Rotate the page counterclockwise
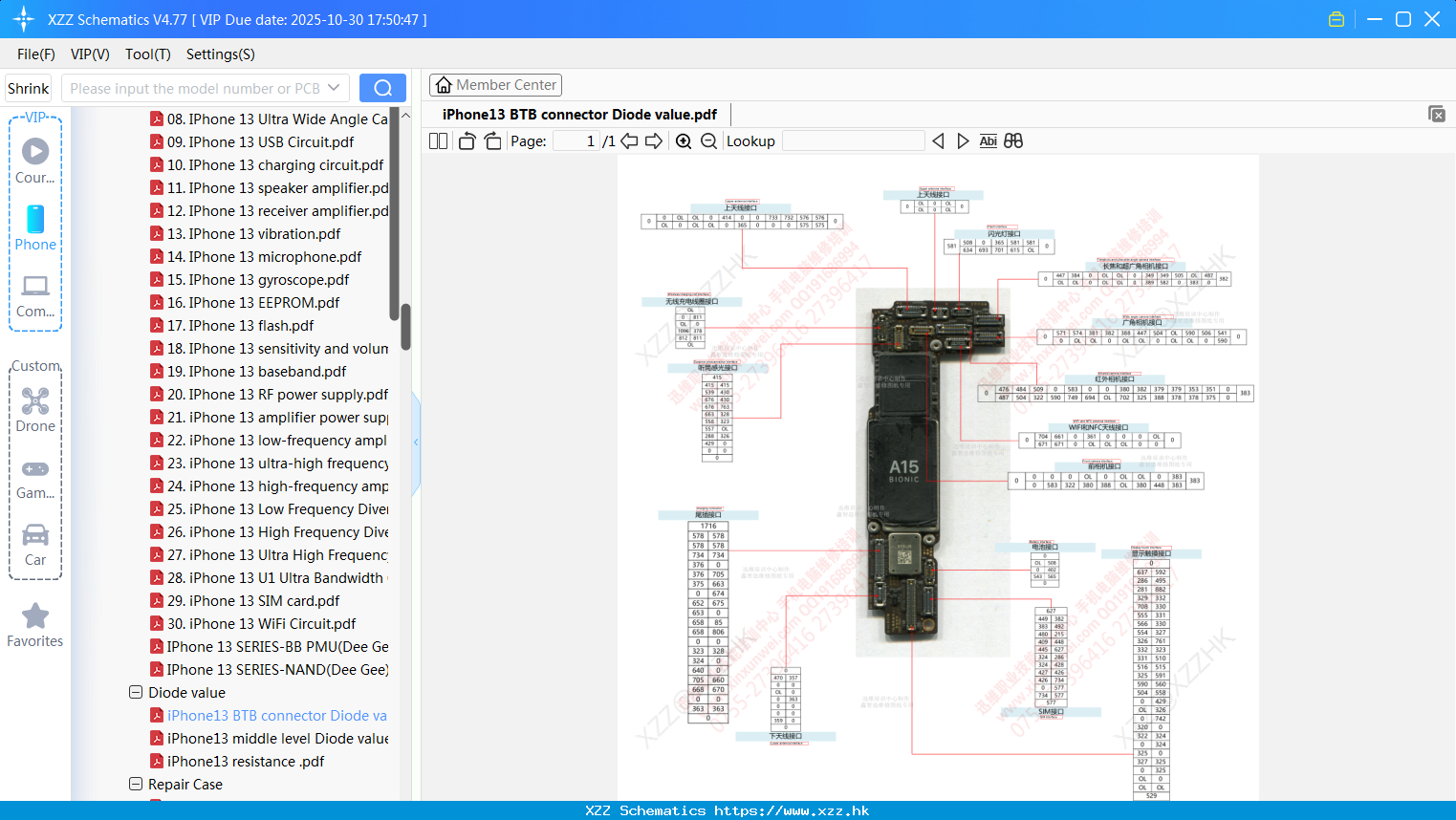Viewport: 1456px width, 820px height. 467,141
